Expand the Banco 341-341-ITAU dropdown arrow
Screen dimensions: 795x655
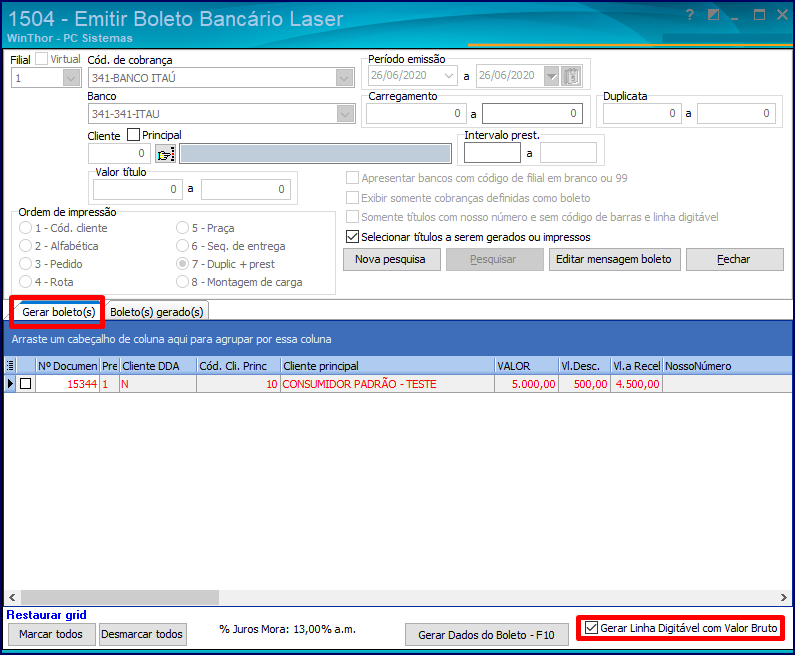coord(345,114)
